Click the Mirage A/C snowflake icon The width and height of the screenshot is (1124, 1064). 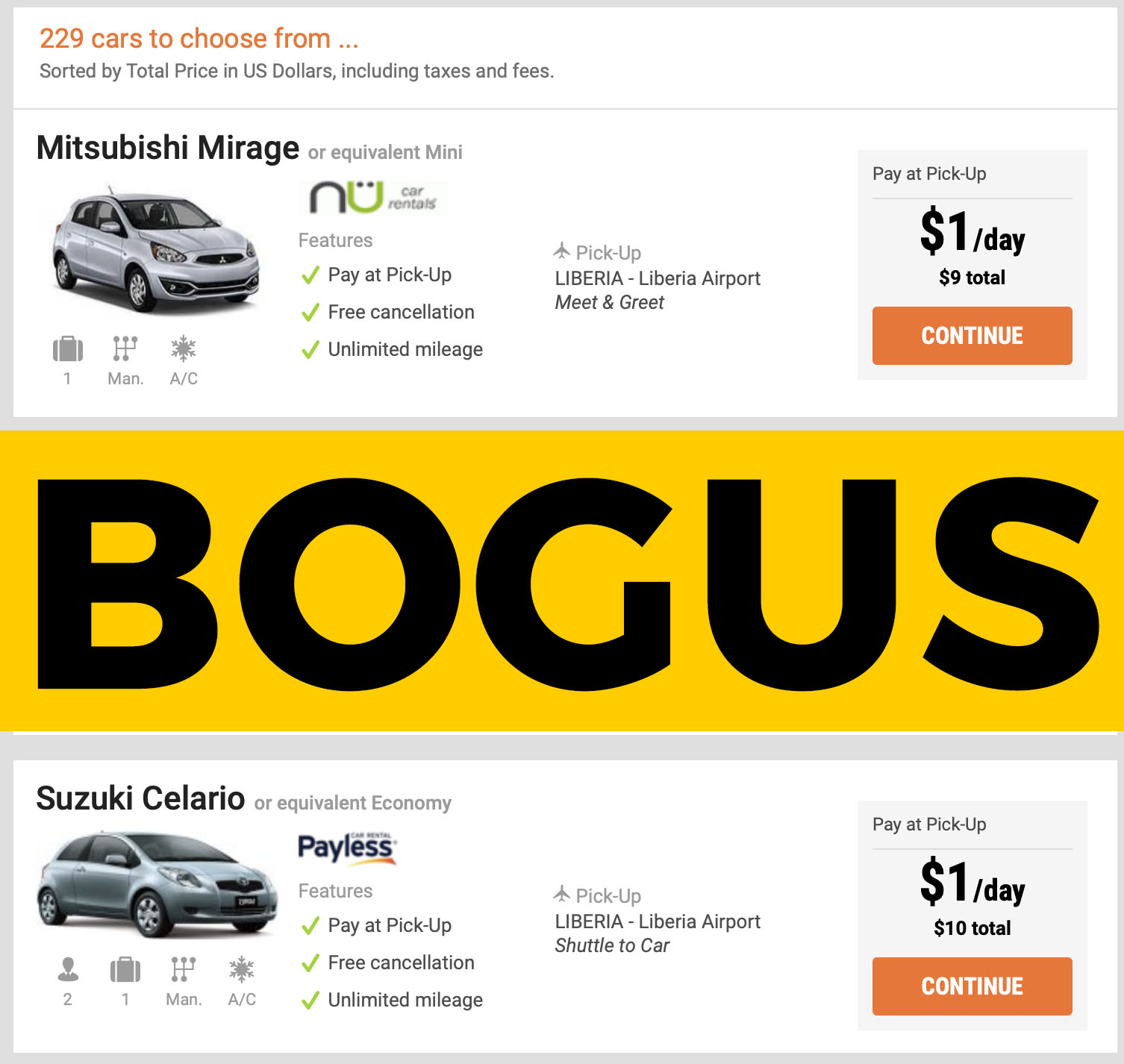[x=184, y=348]
